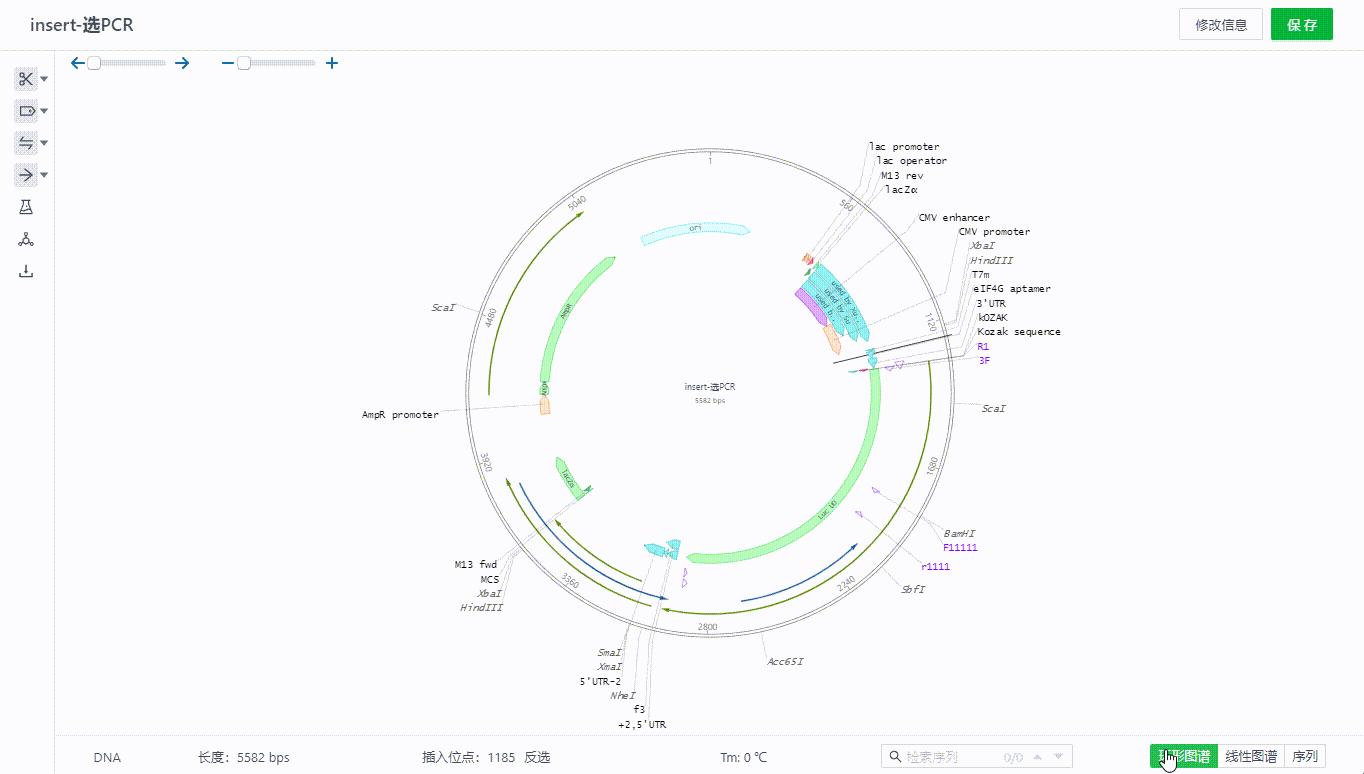Click the zoom slider handle
This screenshot has height=774, width=1364.
243,63
